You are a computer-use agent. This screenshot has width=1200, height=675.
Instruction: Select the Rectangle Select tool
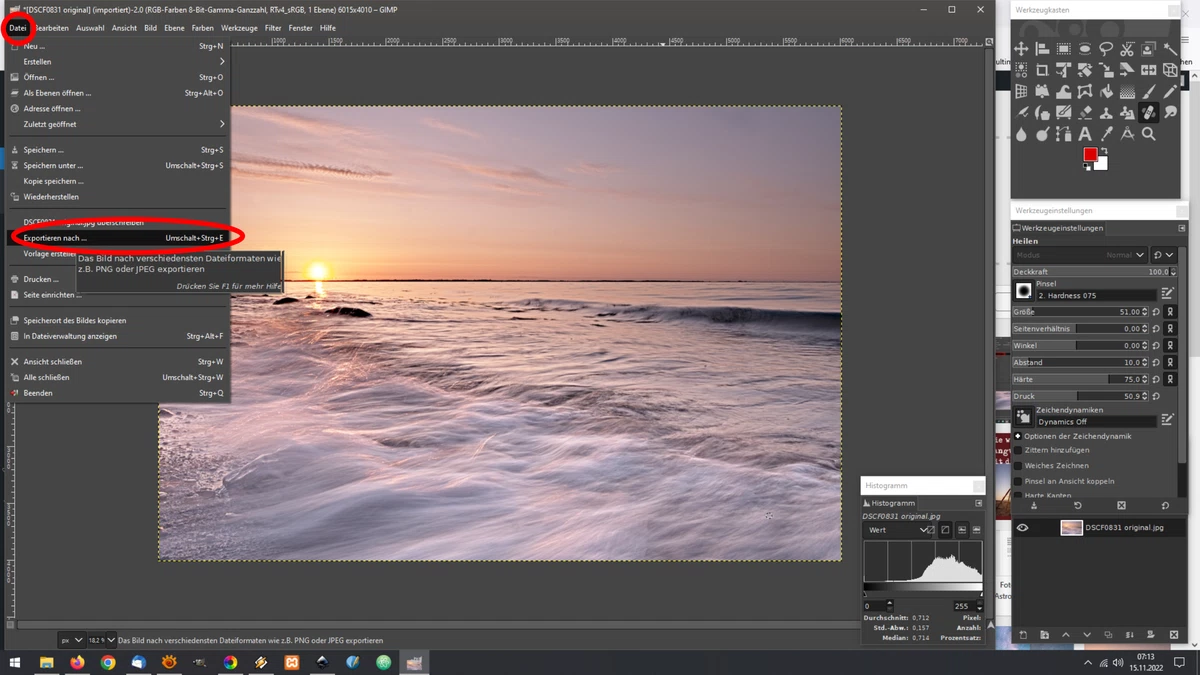[1064, 48]
